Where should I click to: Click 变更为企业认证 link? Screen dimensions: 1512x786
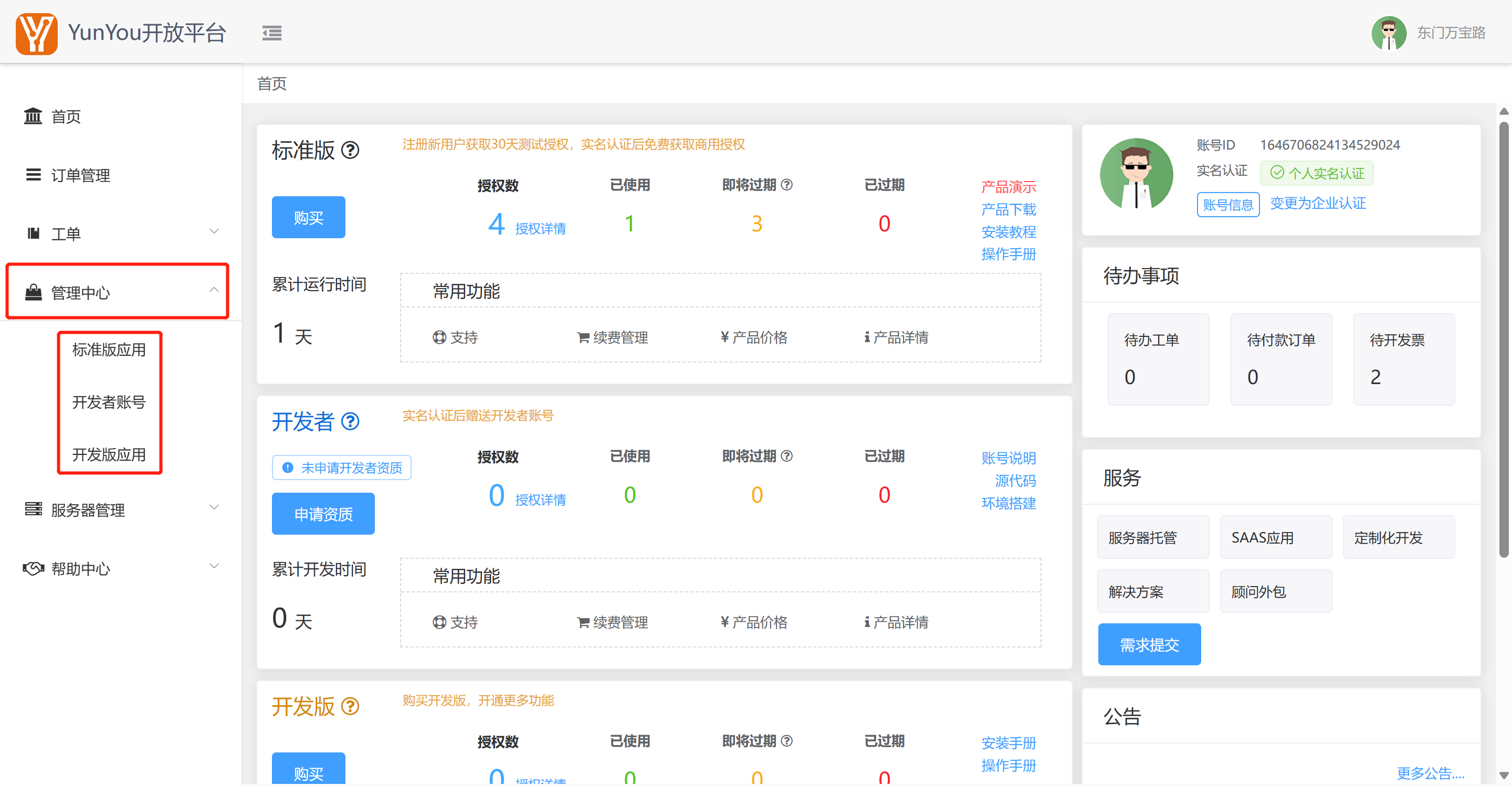tap(1318, 203)
